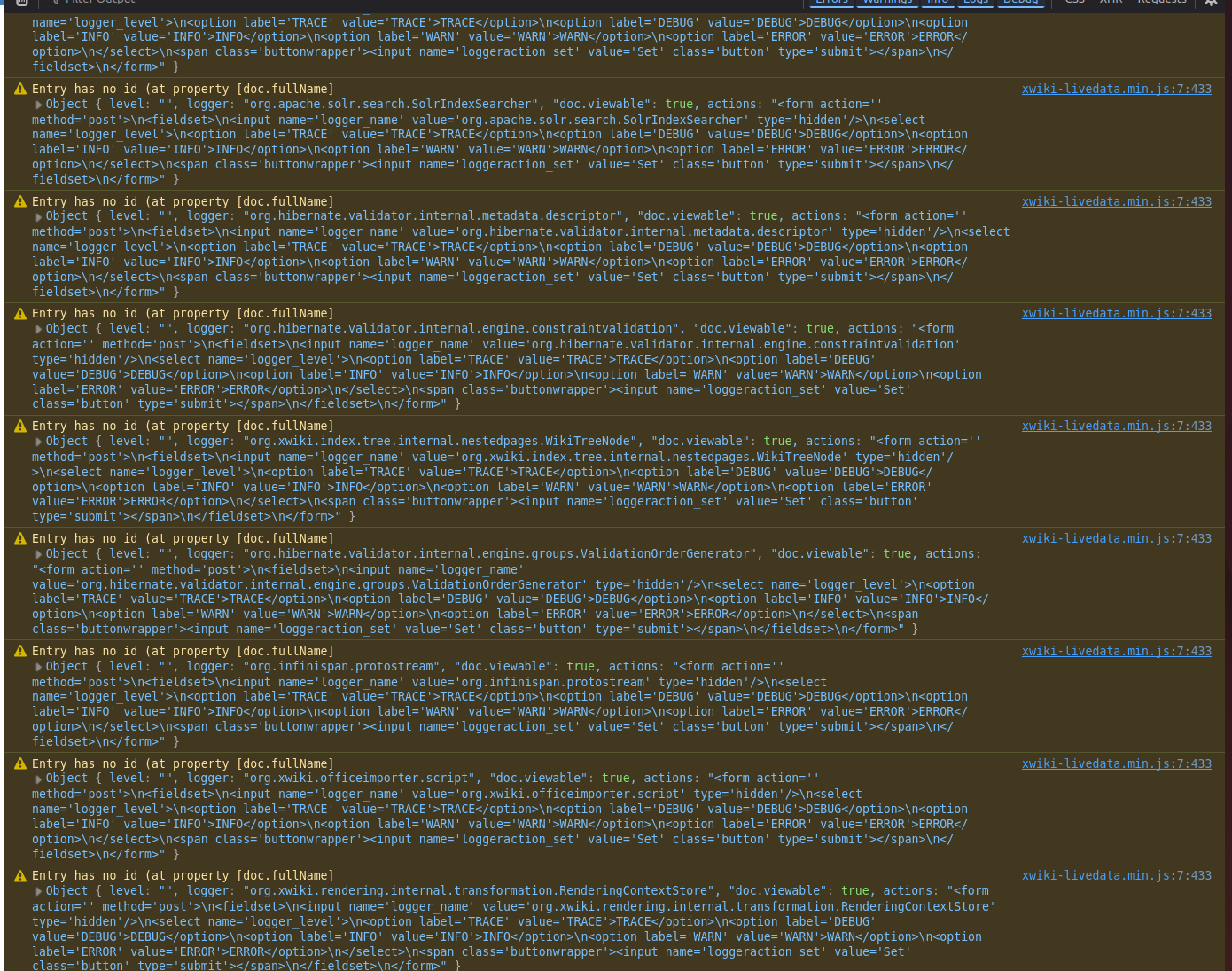Click "Entry has no id" message above infinispan.protostream

[x=183, y=651]
